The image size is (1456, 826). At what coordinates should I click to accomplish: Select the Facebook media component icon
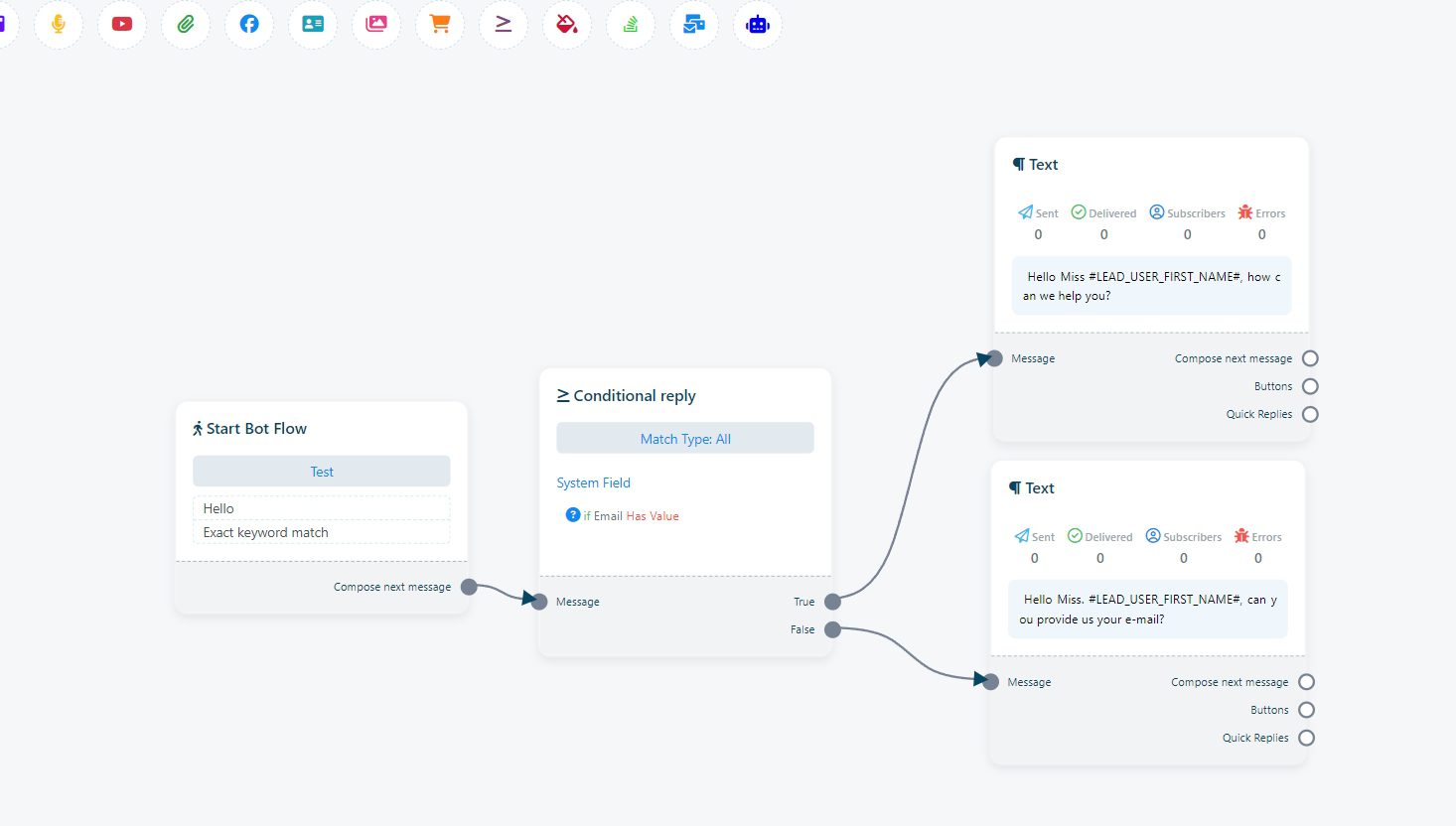(249, 25)
